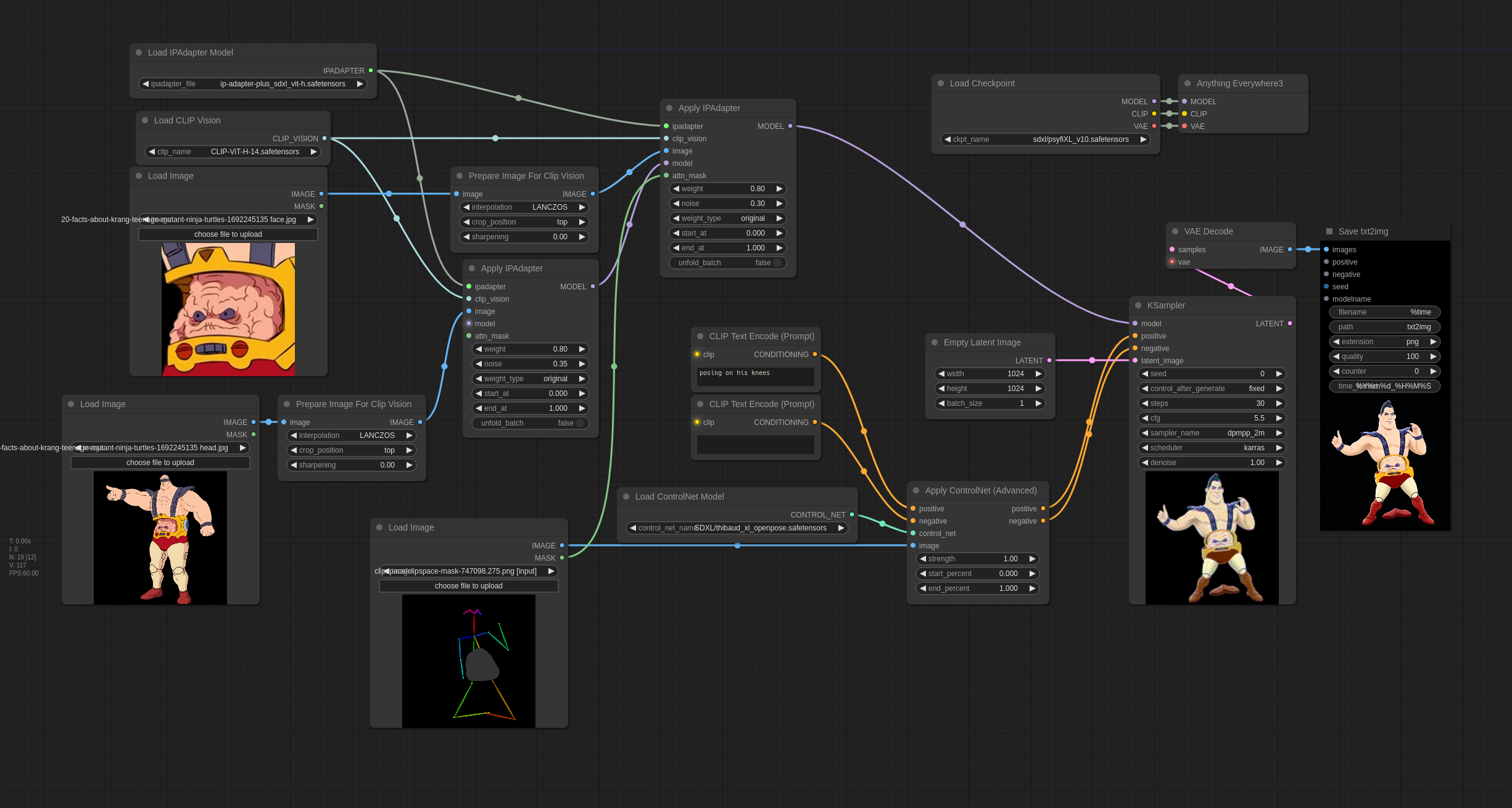Click the Save txt2img images input connector
The height and width of the screenshot is (808, 1512).
(x=1326, y=249)
